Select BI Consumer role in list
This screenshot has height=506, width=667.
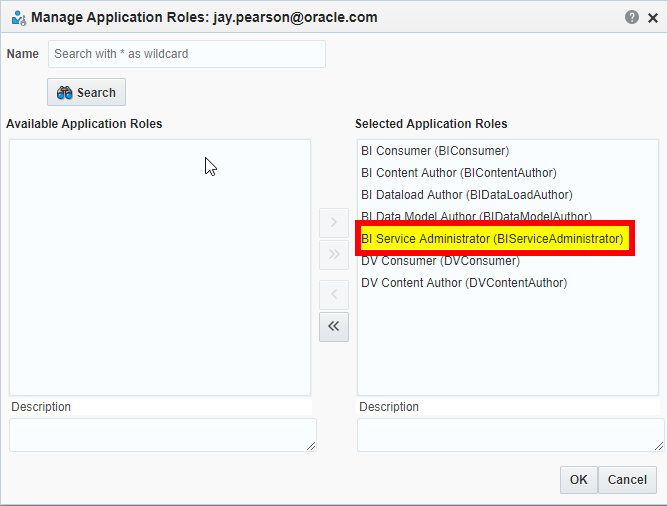pyautogui.click(x=435, y=151)
